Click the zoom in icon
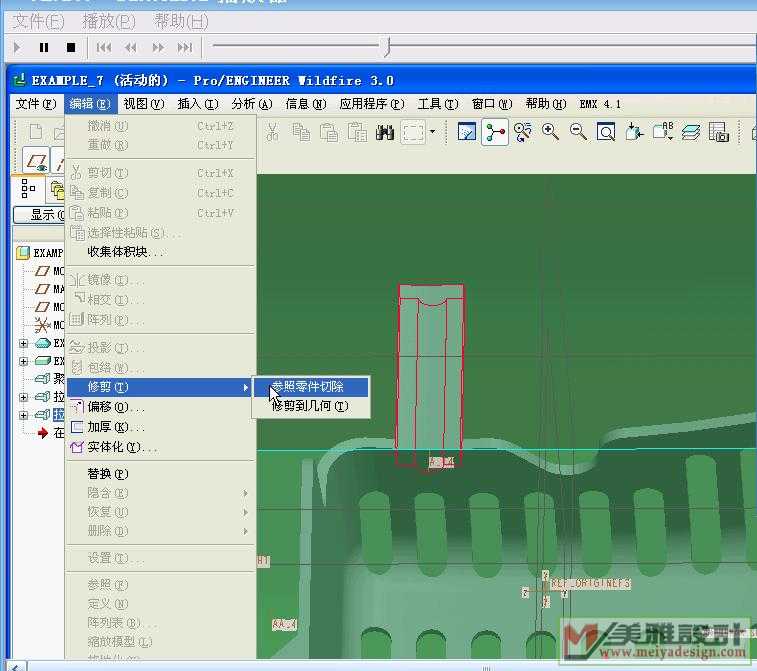 click(x=550, y=132)
